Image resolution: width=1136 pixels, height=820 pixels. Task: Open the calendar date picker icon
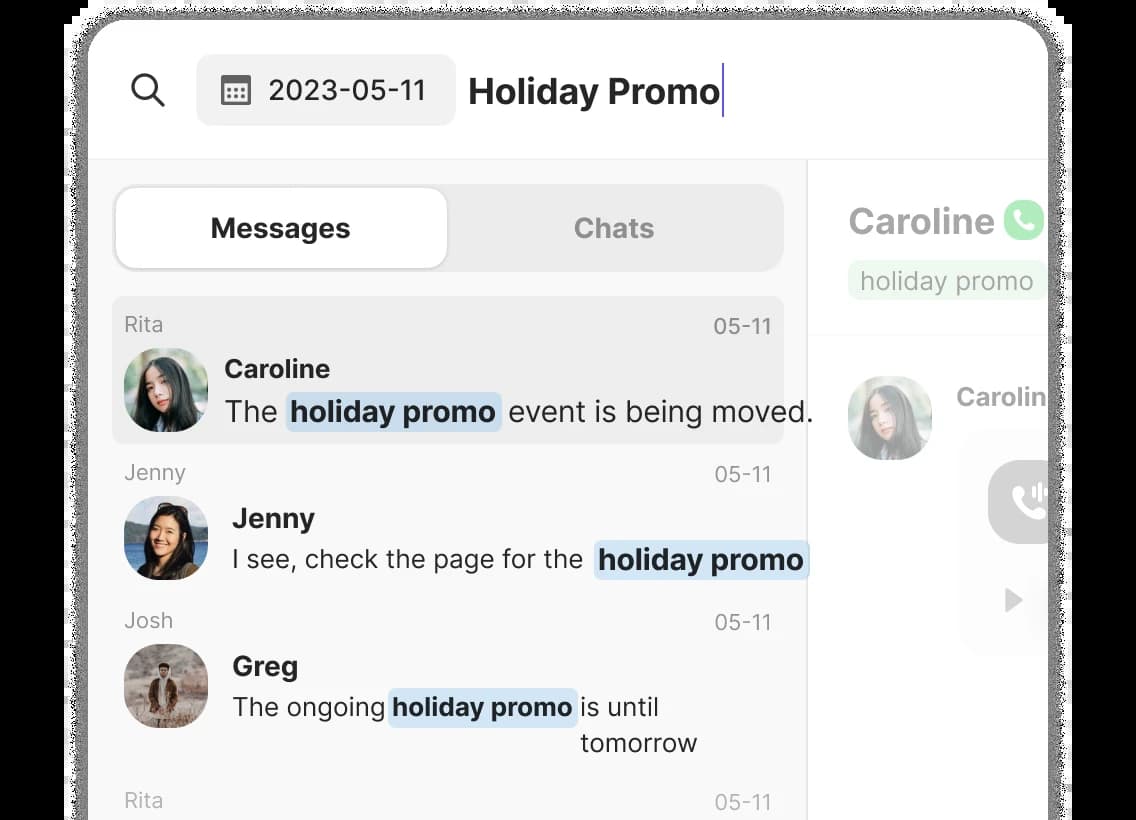click(x=236, y=91)
